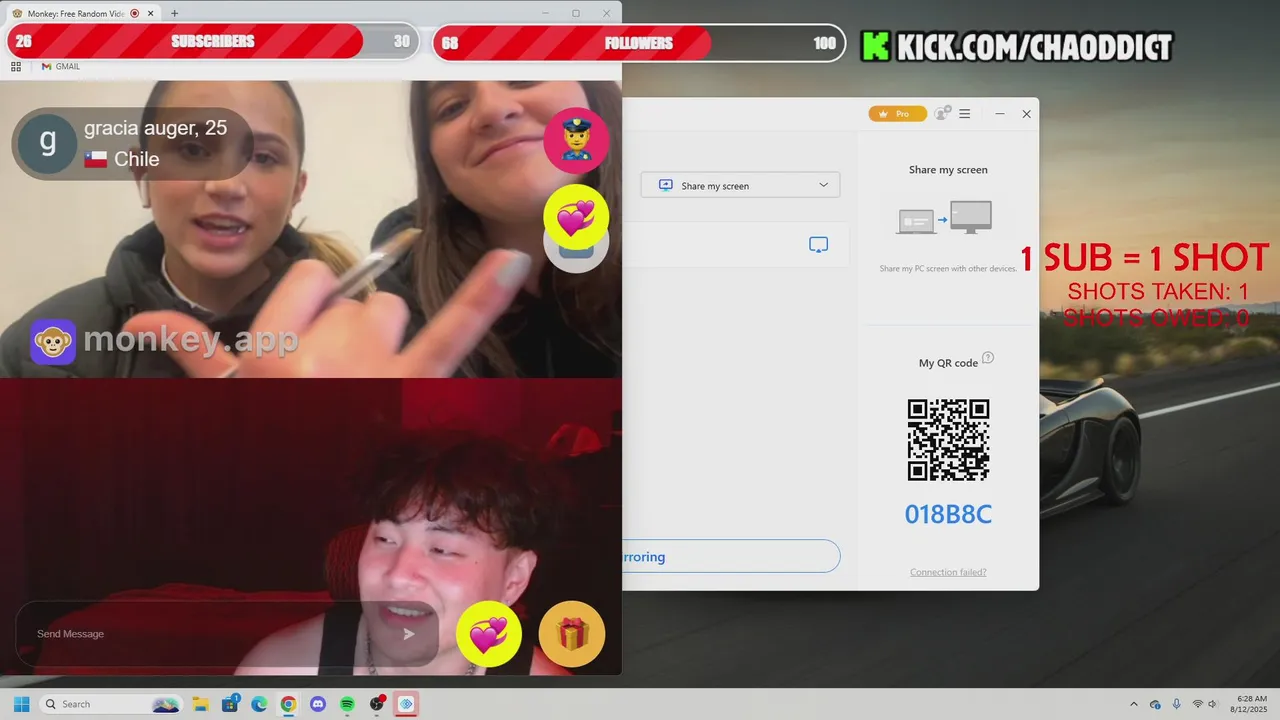This screenshot has width=1280, height=720.
Task: Open the hamburger menu in mirroring app
Action: (x=965, y=114)
